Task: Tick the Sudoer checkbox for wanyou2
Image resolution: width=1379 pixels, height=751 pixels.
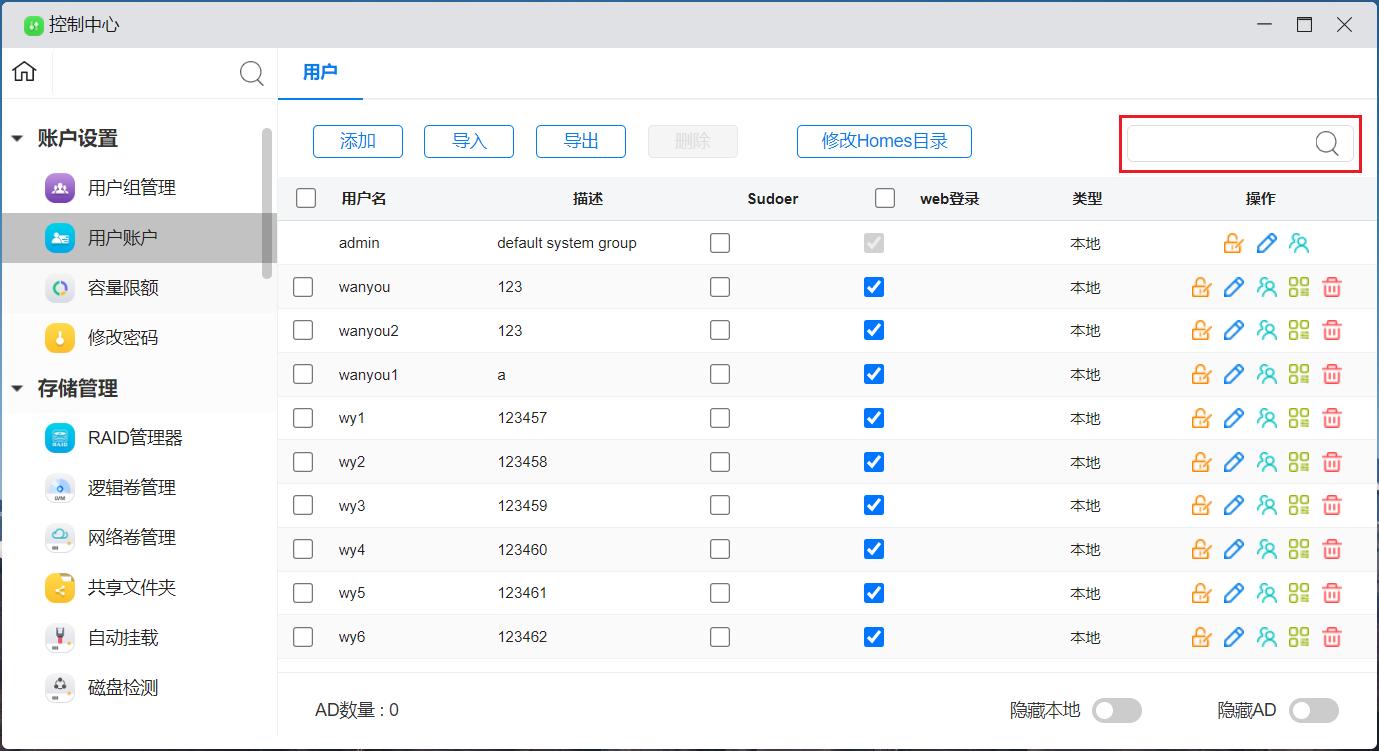Action: 720,330
